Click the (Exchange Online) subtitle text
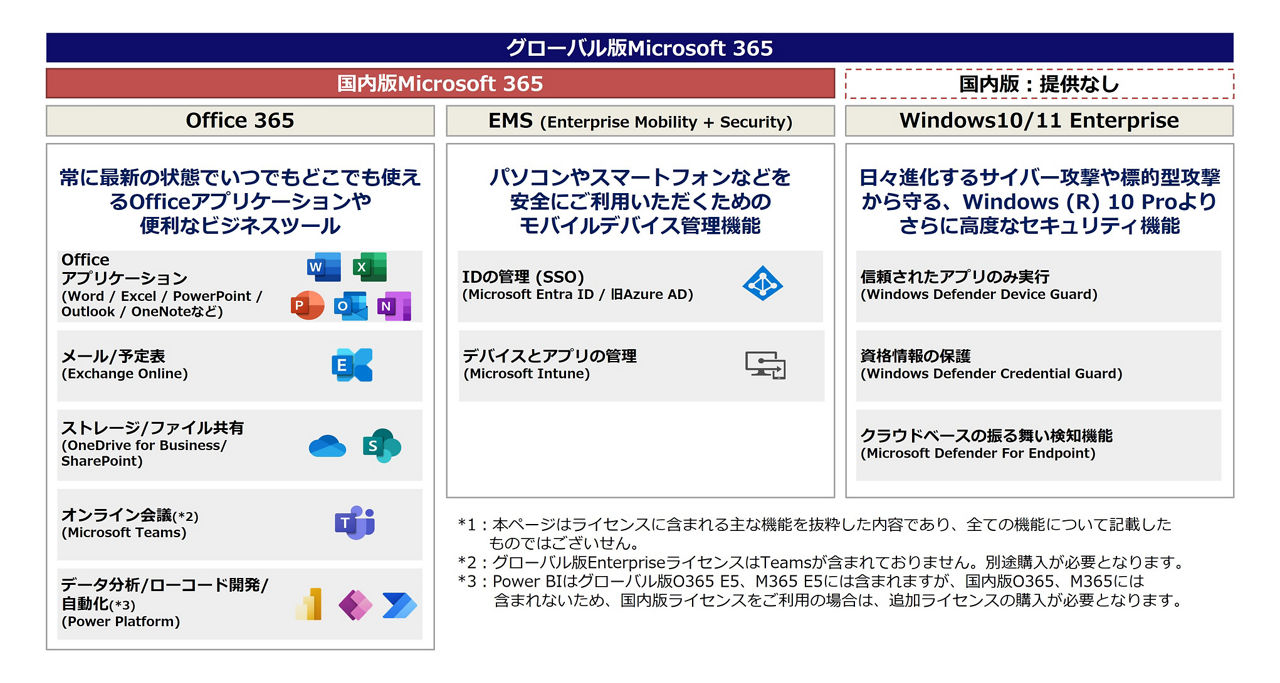Viewport: 1280px width, 683px height. (124, 374)
